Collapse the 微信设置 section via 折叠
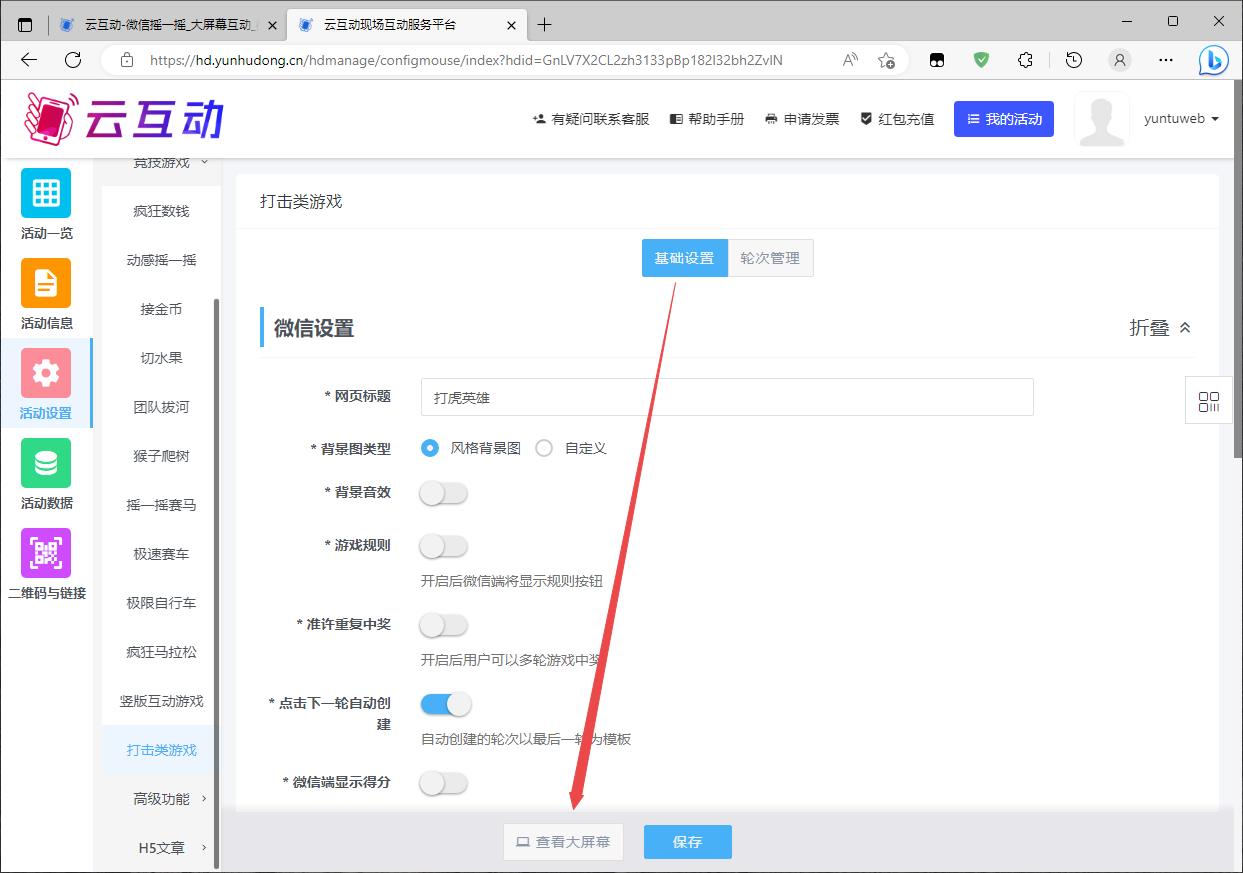The height and width of the screenshot is (873, 1243). (1160, 328)
